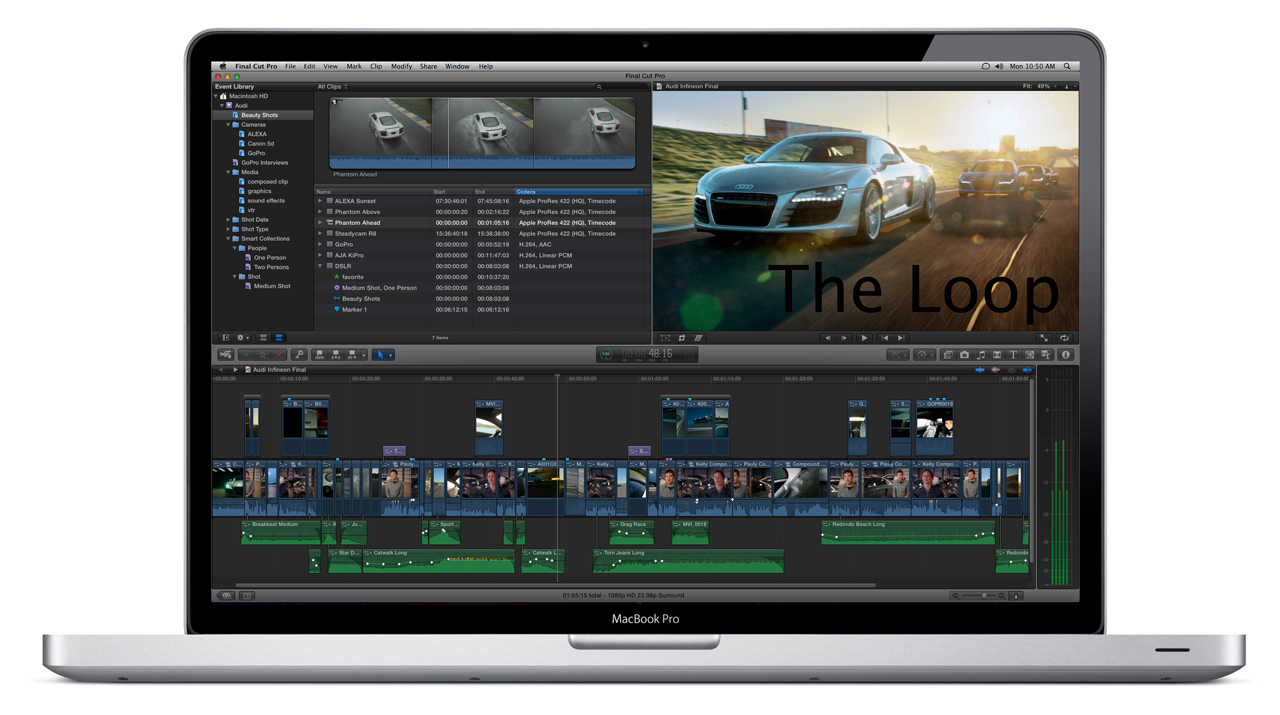This screenshot has width=1280, height=715.
Task: Open the Window menu
Action: coord(457,66)
